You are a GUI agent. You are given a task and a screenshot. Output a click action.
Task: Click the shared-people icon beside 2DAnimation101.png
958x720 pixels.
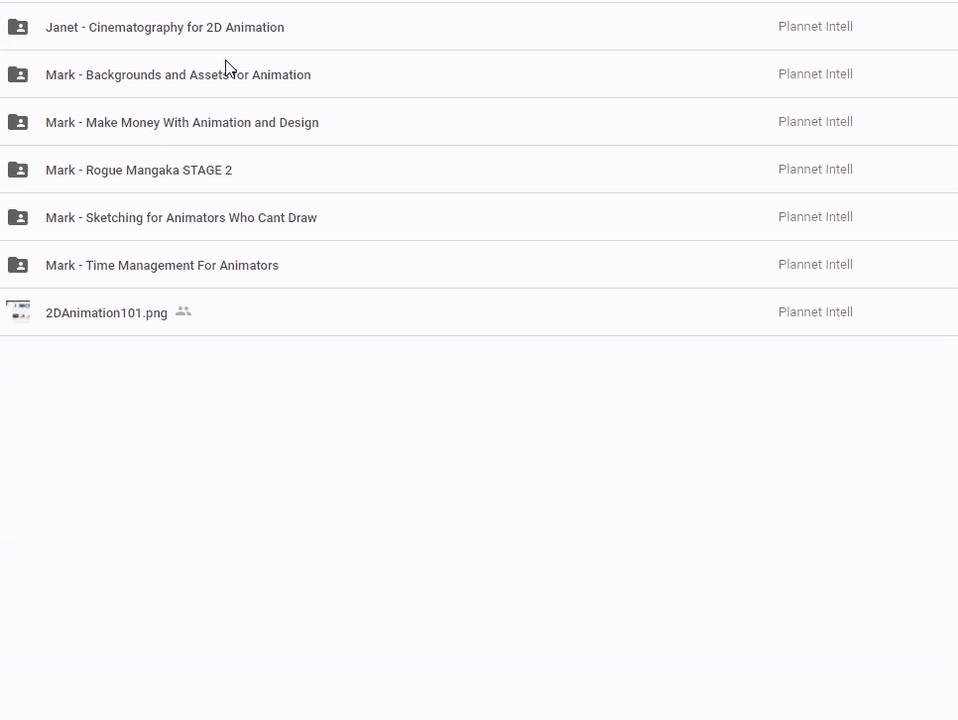click(183, 312)
